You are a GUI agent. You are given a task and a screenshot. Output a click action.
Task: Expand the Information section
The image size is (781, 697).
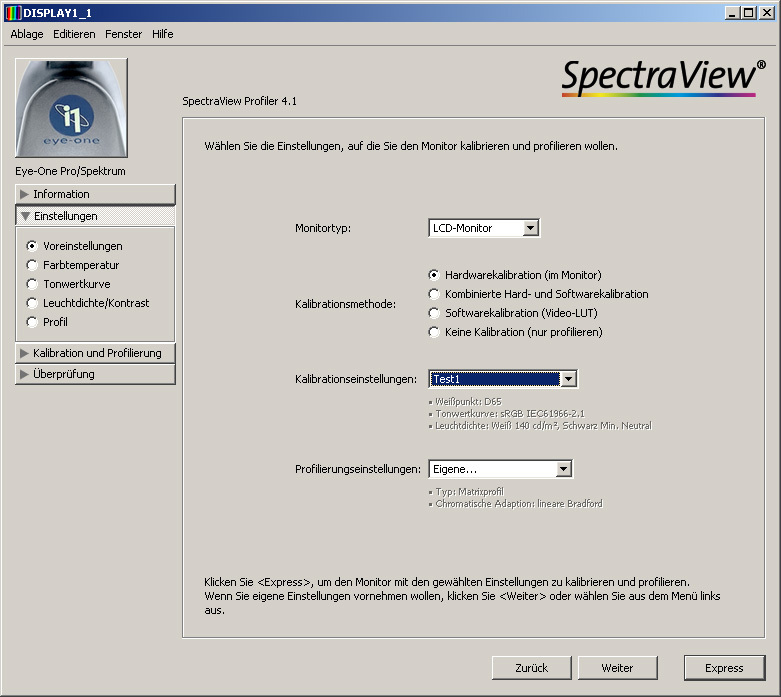pos(95,194)
